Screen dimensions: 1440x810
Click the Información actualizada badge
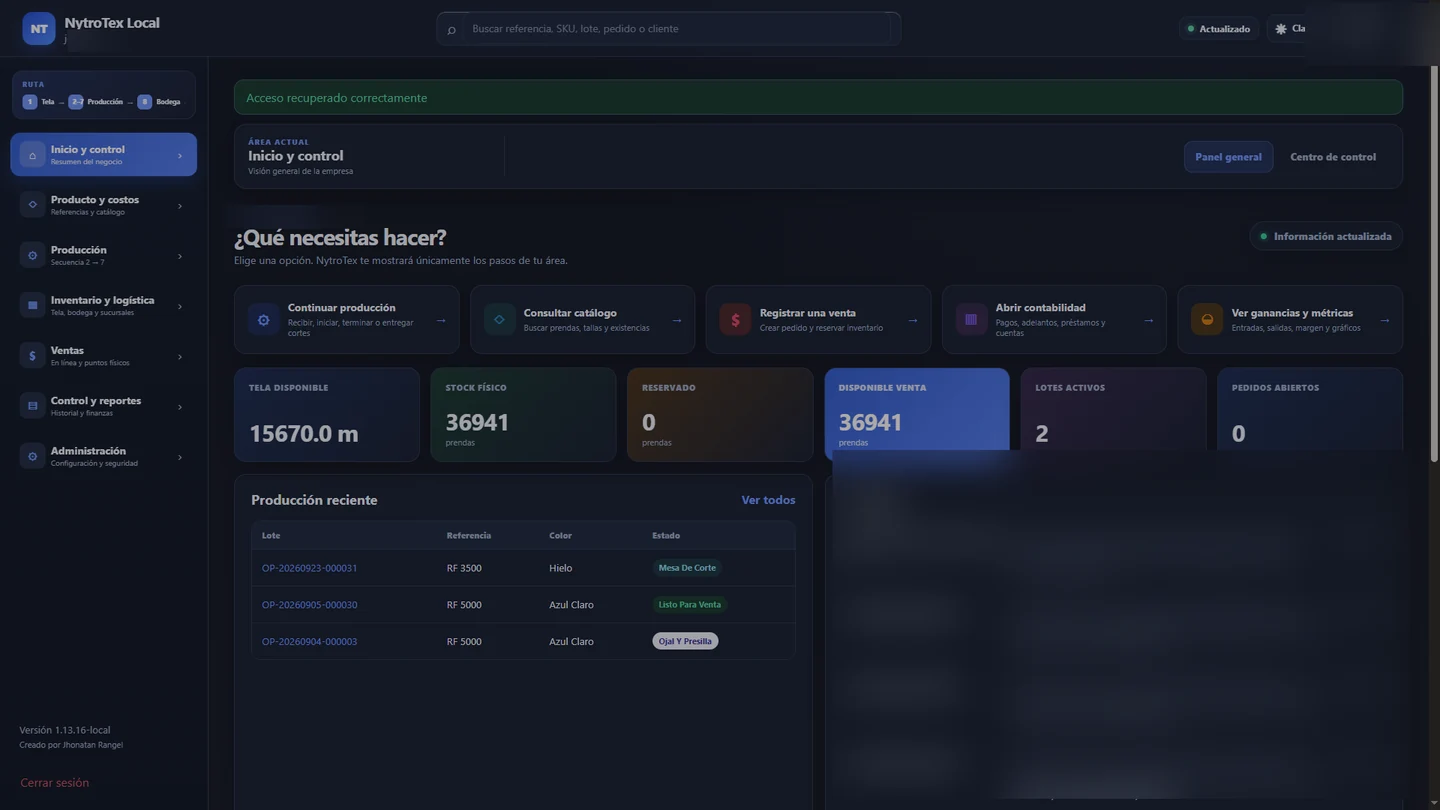pos(1326,237)
